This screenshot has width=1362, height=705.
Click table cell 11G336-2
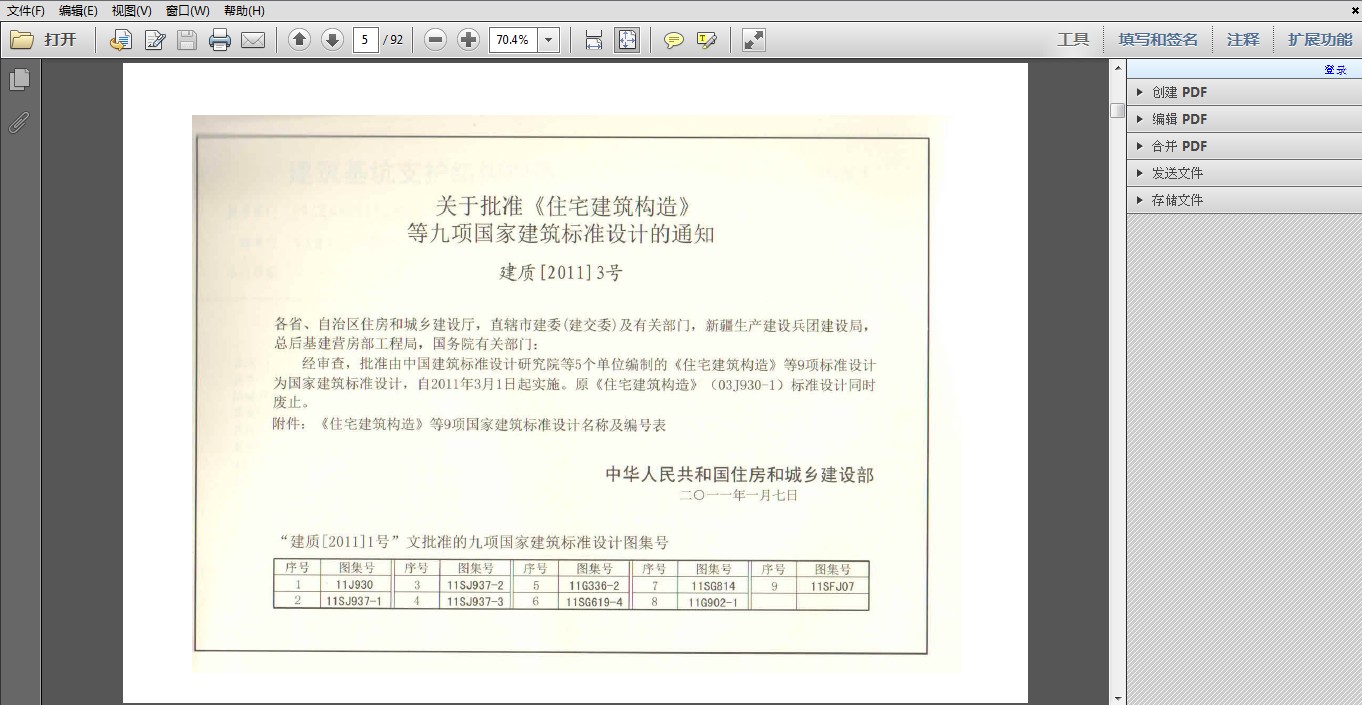pyautogui.click(x=595, y=586)
